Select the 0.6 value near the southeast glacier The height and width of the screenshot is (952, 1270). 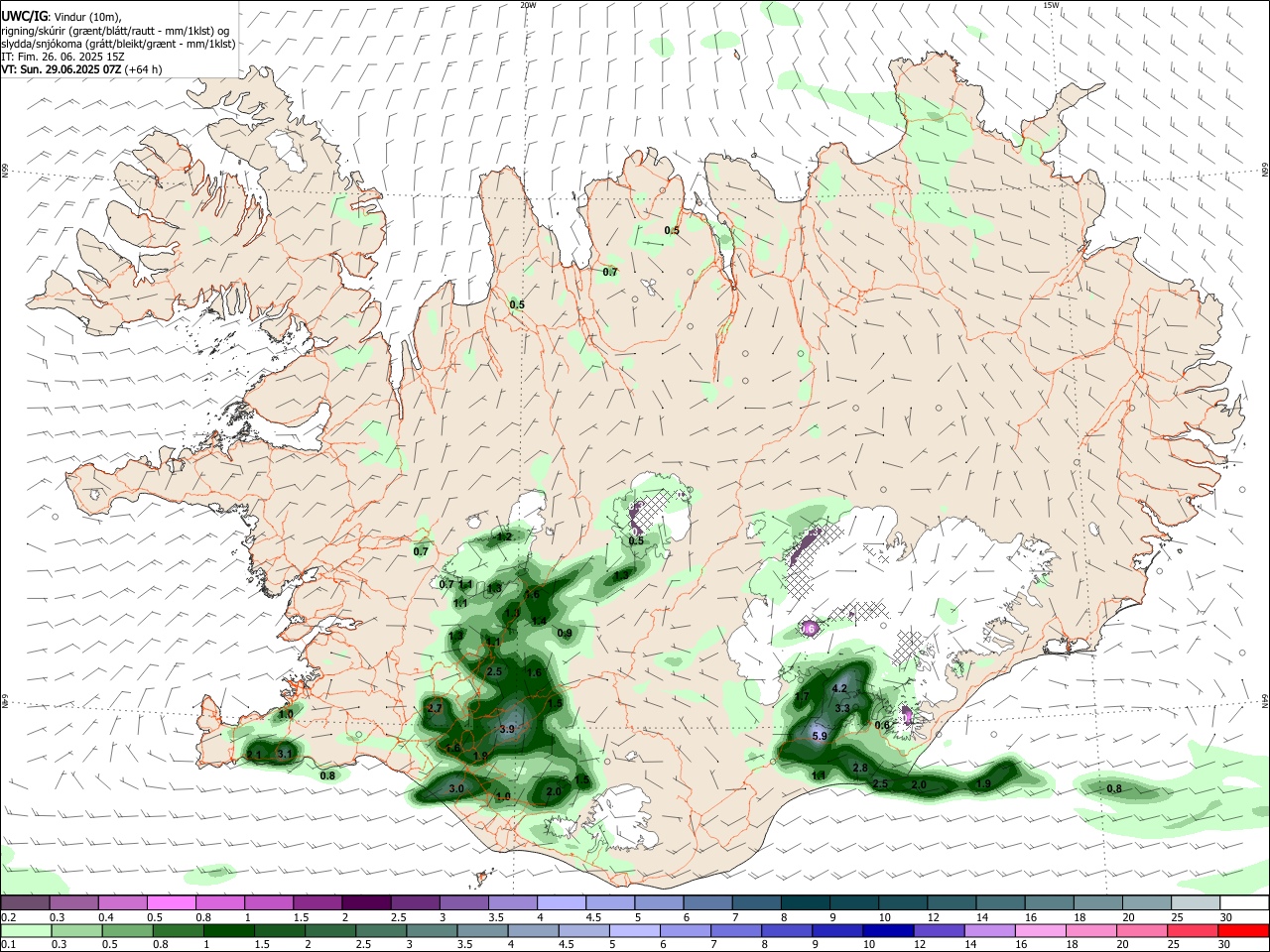point(882,726)
